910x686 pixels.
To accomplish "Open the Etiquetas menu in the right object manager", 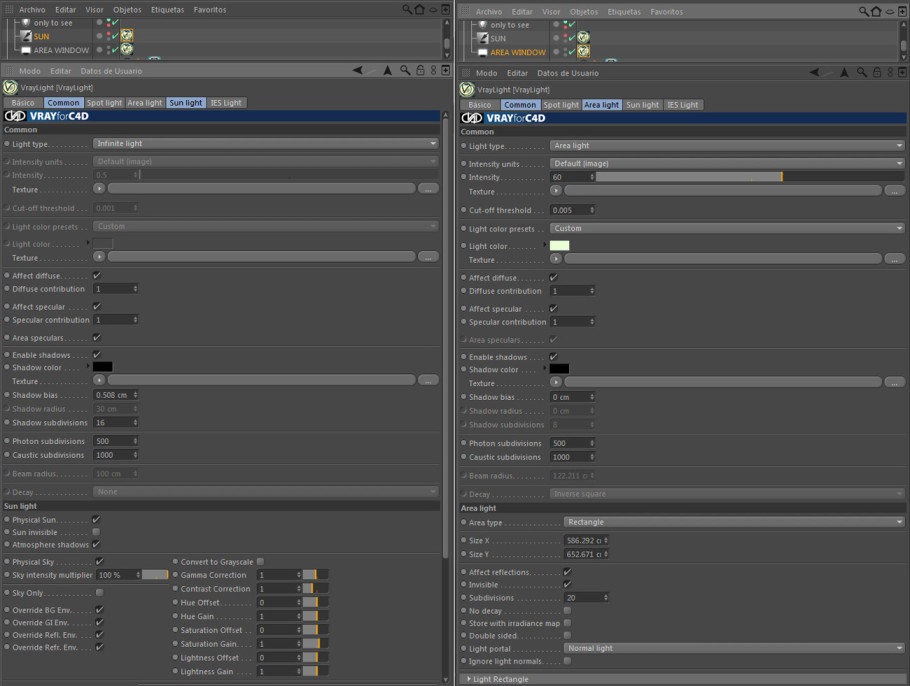I will click(x=624, y=12).
